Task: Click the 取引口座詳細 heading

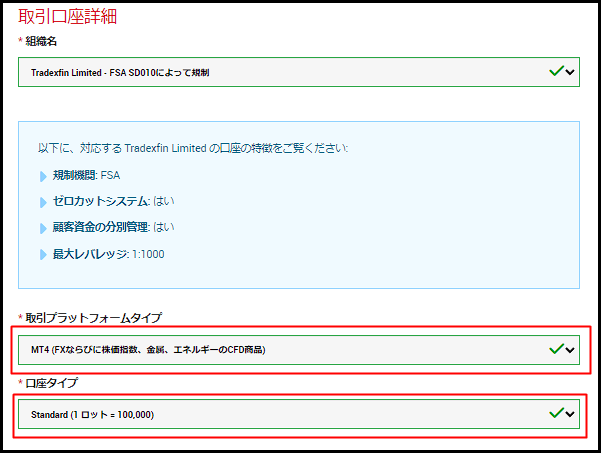Action: [x=67, y=16]
